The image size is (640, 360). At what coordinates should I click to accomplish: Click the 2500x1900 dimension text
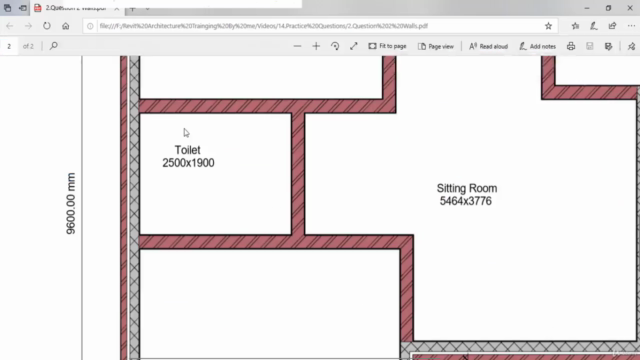188,163
